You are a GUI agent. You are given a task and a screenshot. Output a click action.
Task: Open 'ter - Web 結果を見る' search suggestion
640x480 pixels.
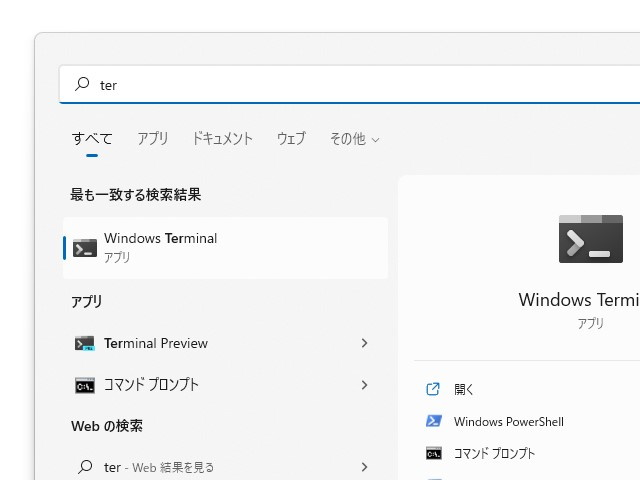(x=225, y=467)
